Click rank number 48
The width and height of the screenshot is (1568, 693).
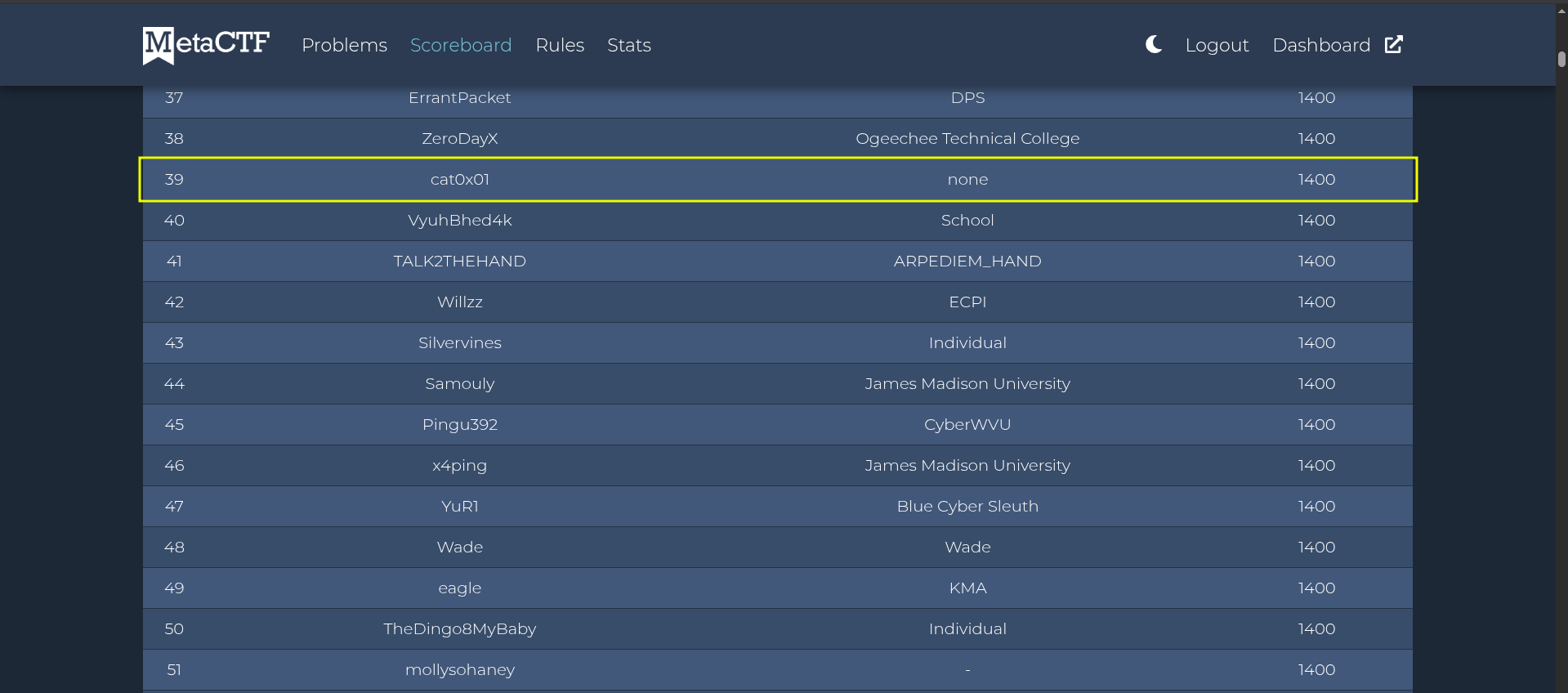pos(174,548)
